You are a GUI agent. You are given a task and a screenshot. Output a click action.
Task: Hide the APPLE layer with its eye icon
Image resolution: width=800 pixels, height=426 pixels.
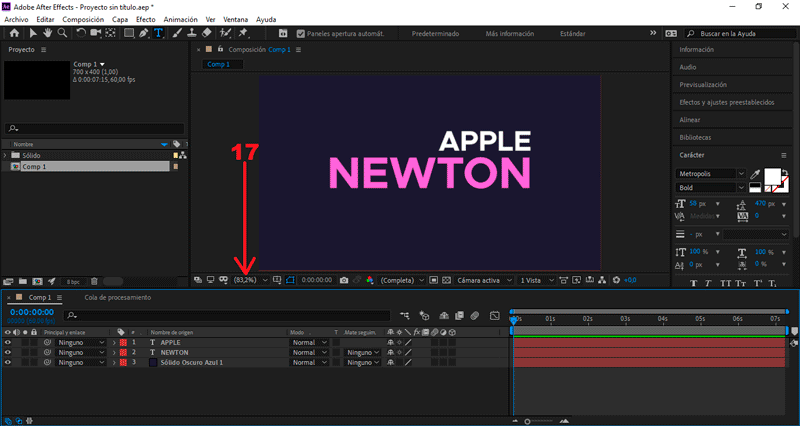(x=7, y=342)
